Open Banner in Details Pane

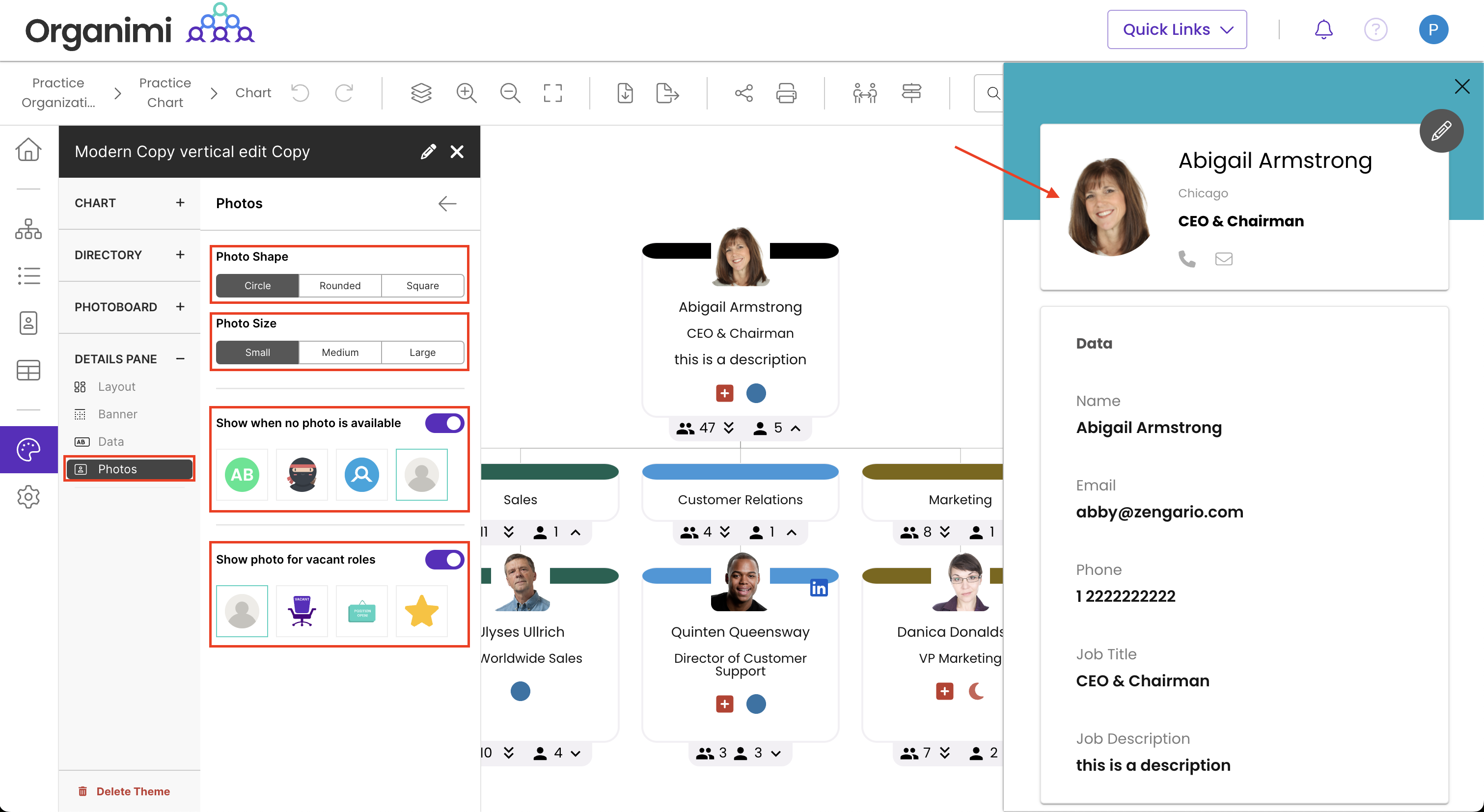coord(117,414)
